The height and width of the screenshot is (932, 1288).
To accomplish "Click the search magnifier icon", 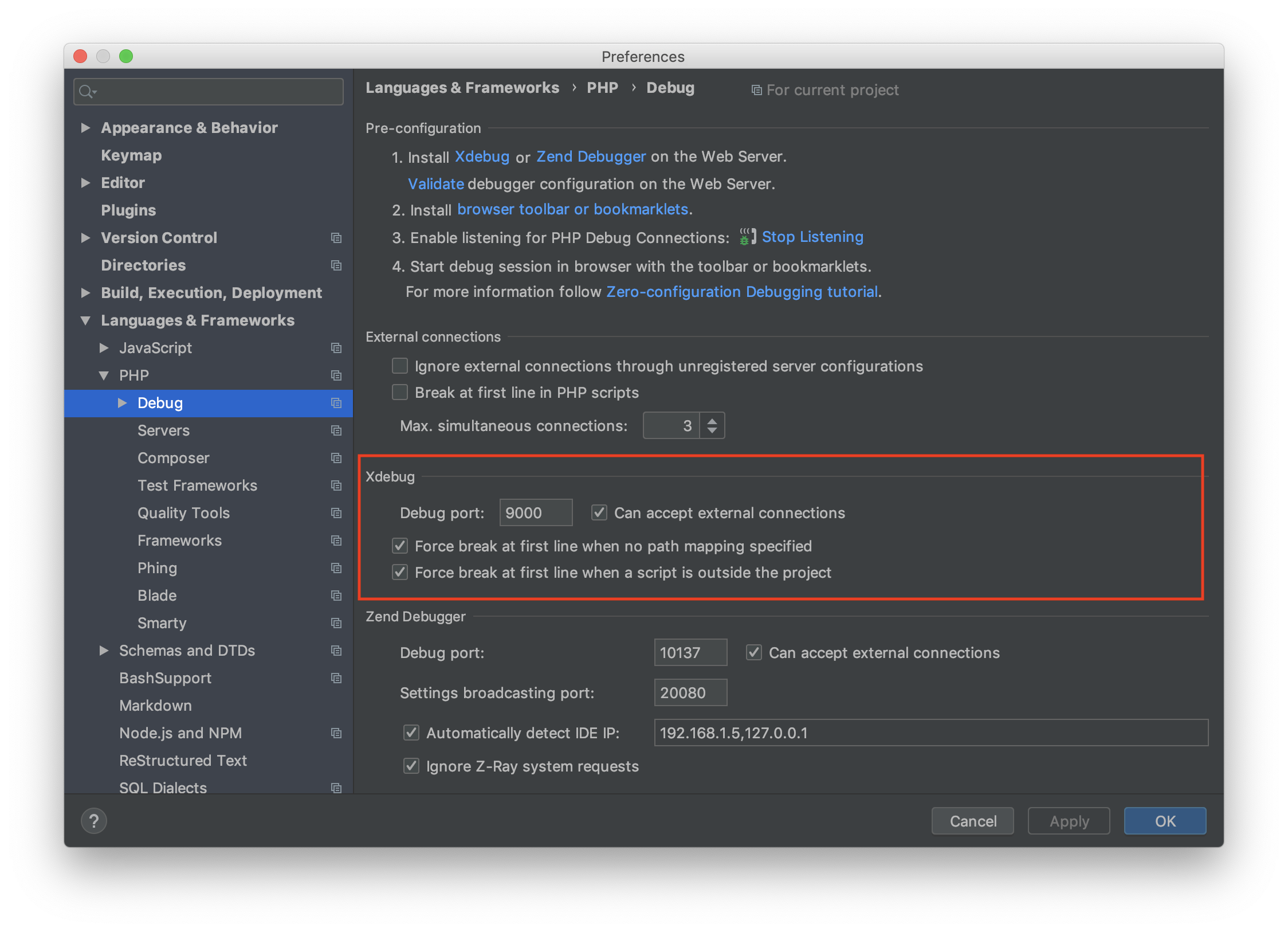I will [x=86, y=91].
